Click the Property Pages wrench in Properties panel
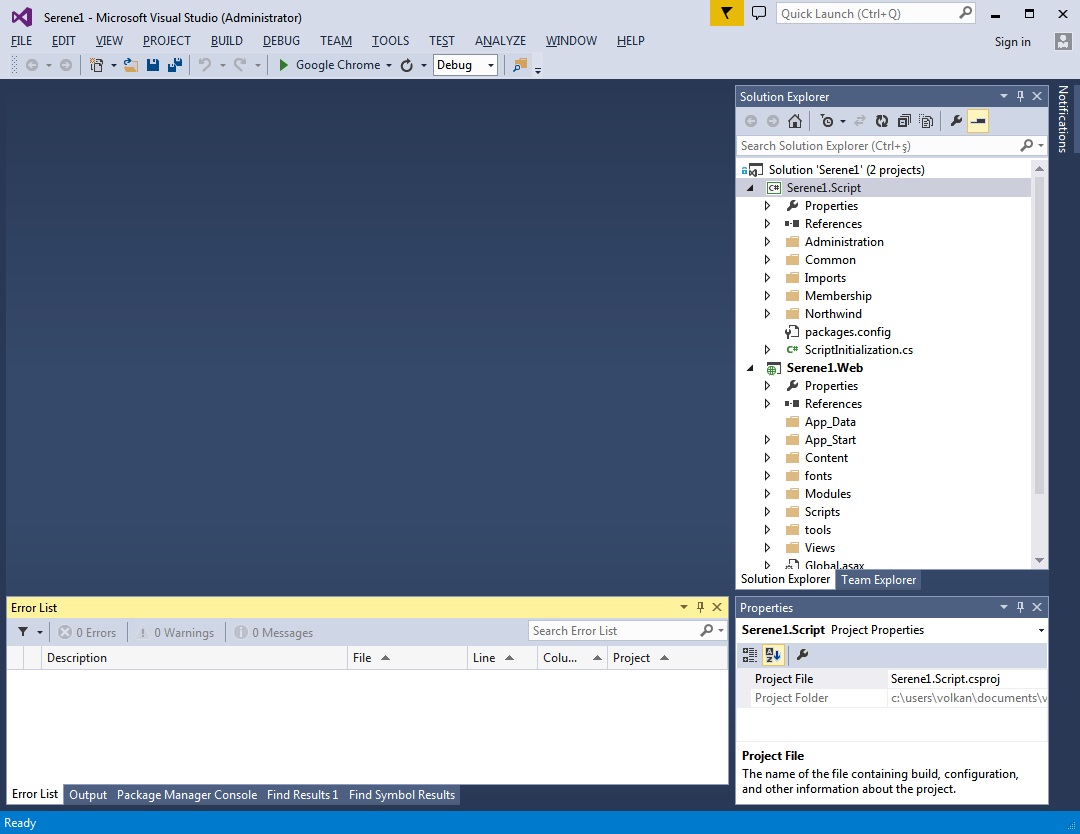This screenshot has width=1080, height=834. click(802, 654)
